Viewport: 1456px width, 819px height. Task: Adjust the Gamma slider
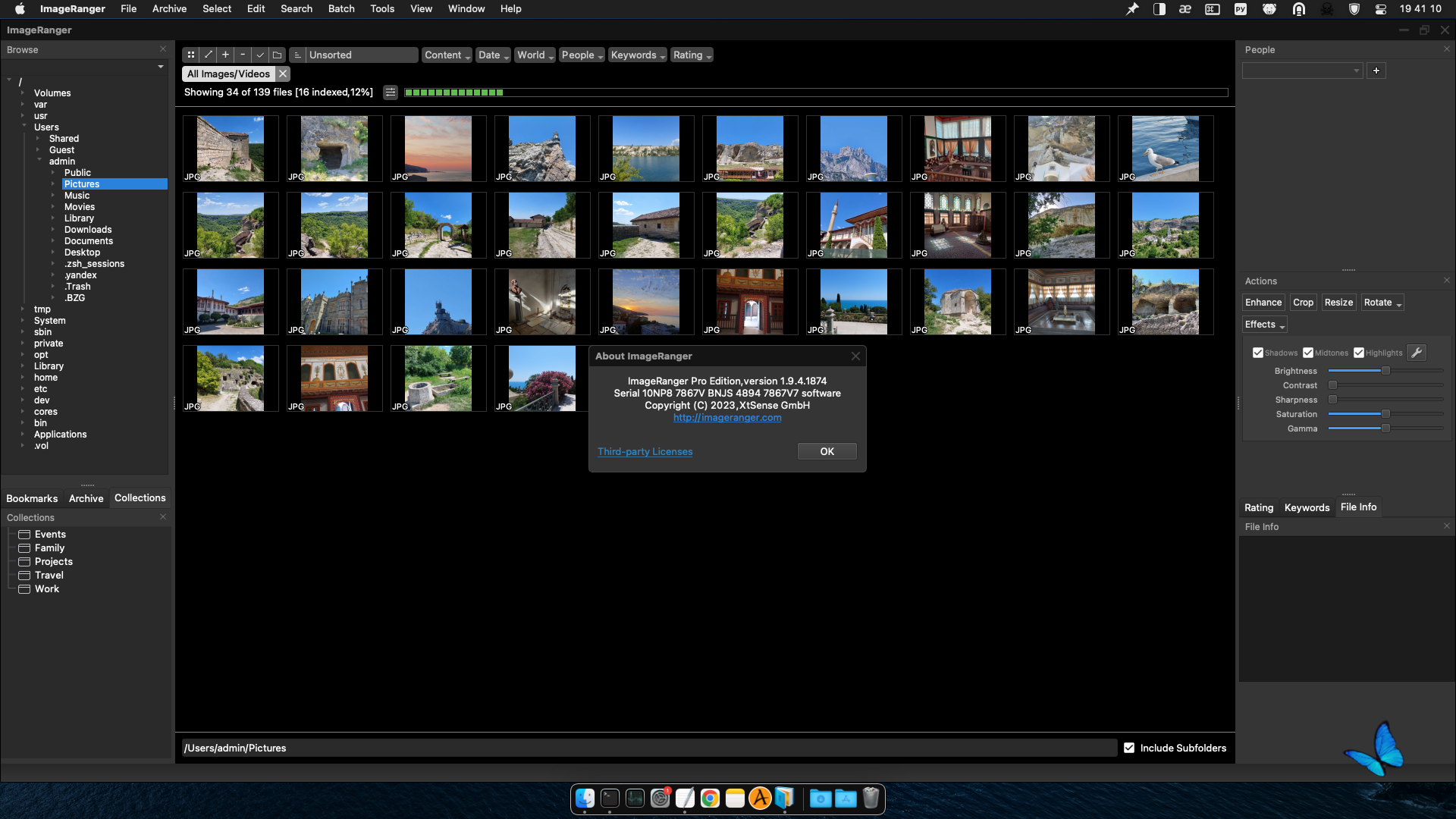click(1386, 428)
